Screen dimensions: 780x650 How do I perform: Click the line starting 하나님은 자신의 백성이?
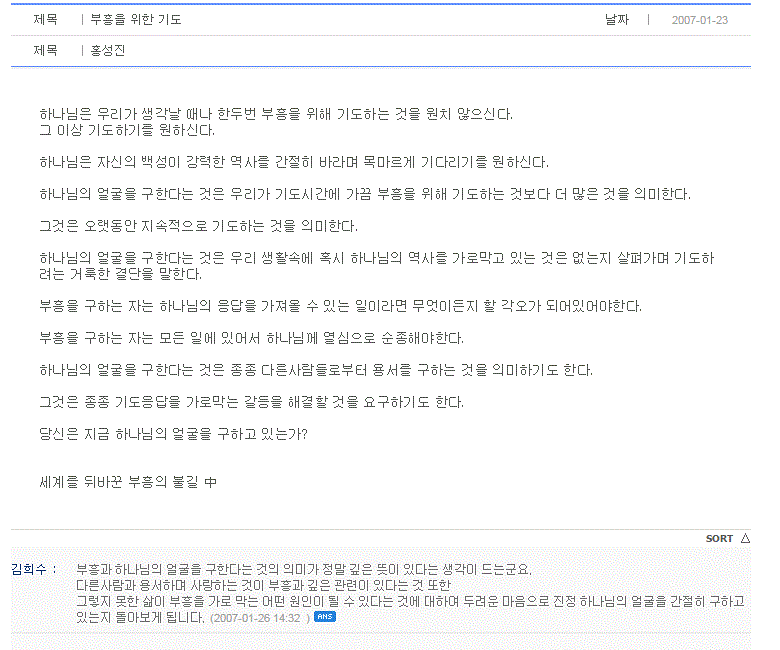[293, 162]
